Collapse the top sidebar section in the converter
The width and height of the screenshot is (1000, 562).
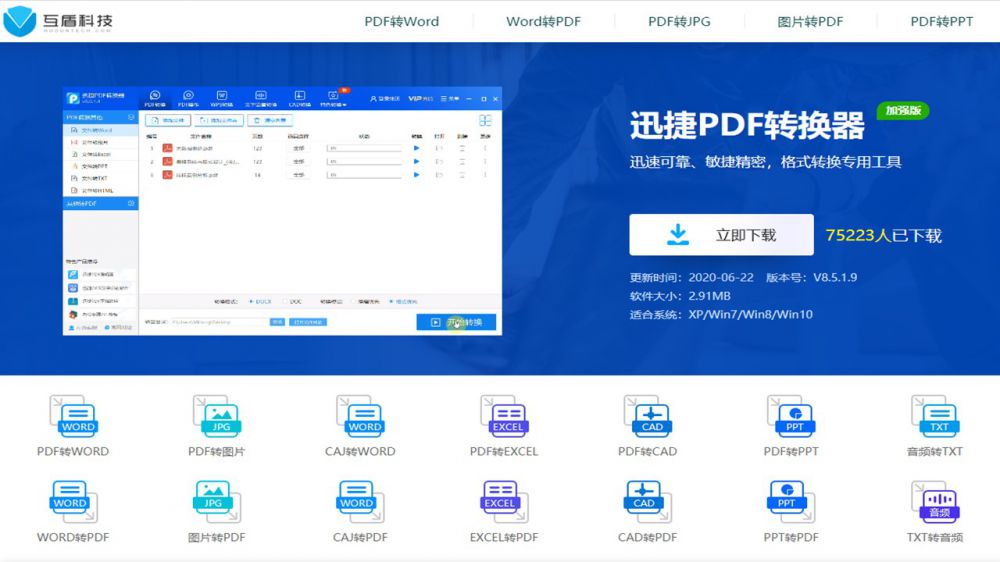pos(131,117)
